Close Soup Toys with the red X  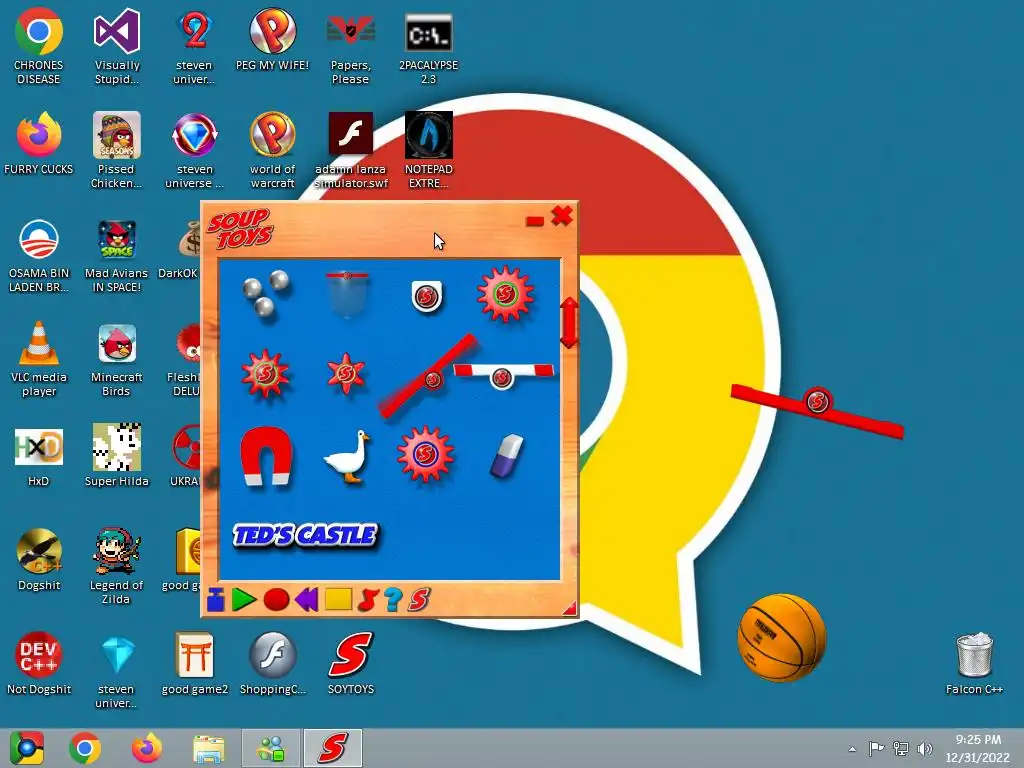point(562,216)
